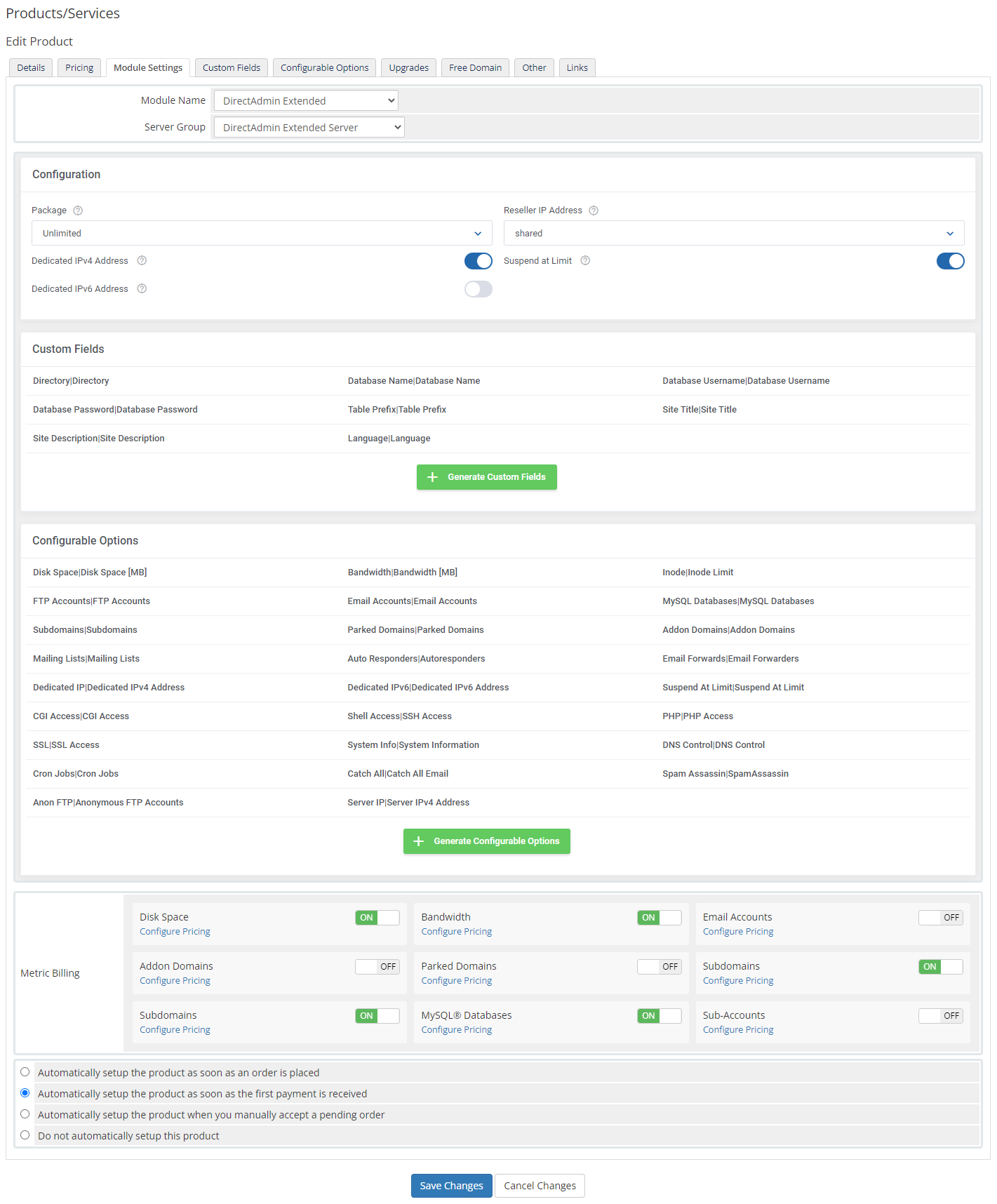Click help icon next to Dedicated IPv6 Address
Screen dimensions: 997x1204
click(142, 289)
